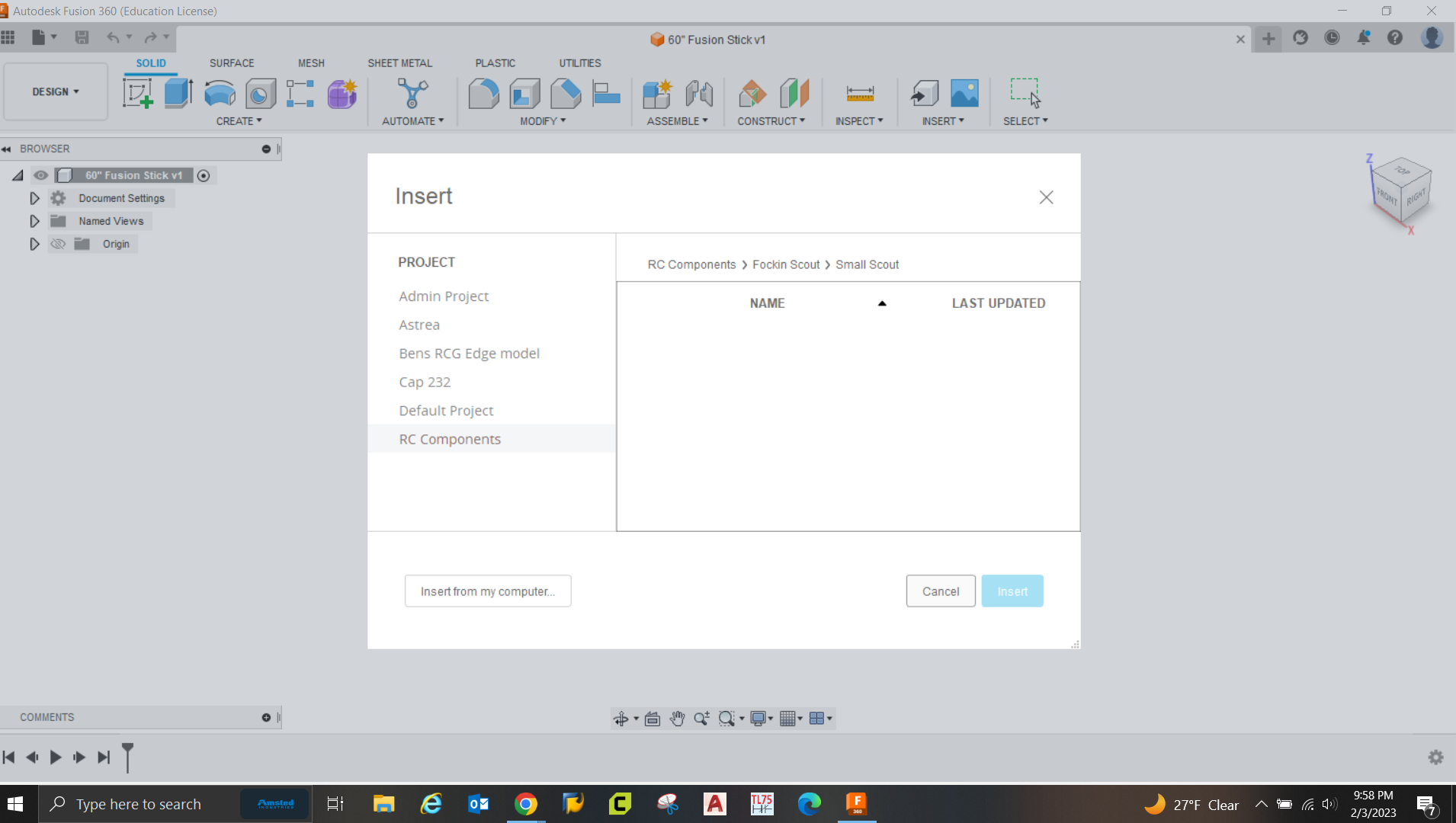Switch to the SHEET METAL tab

399,63
